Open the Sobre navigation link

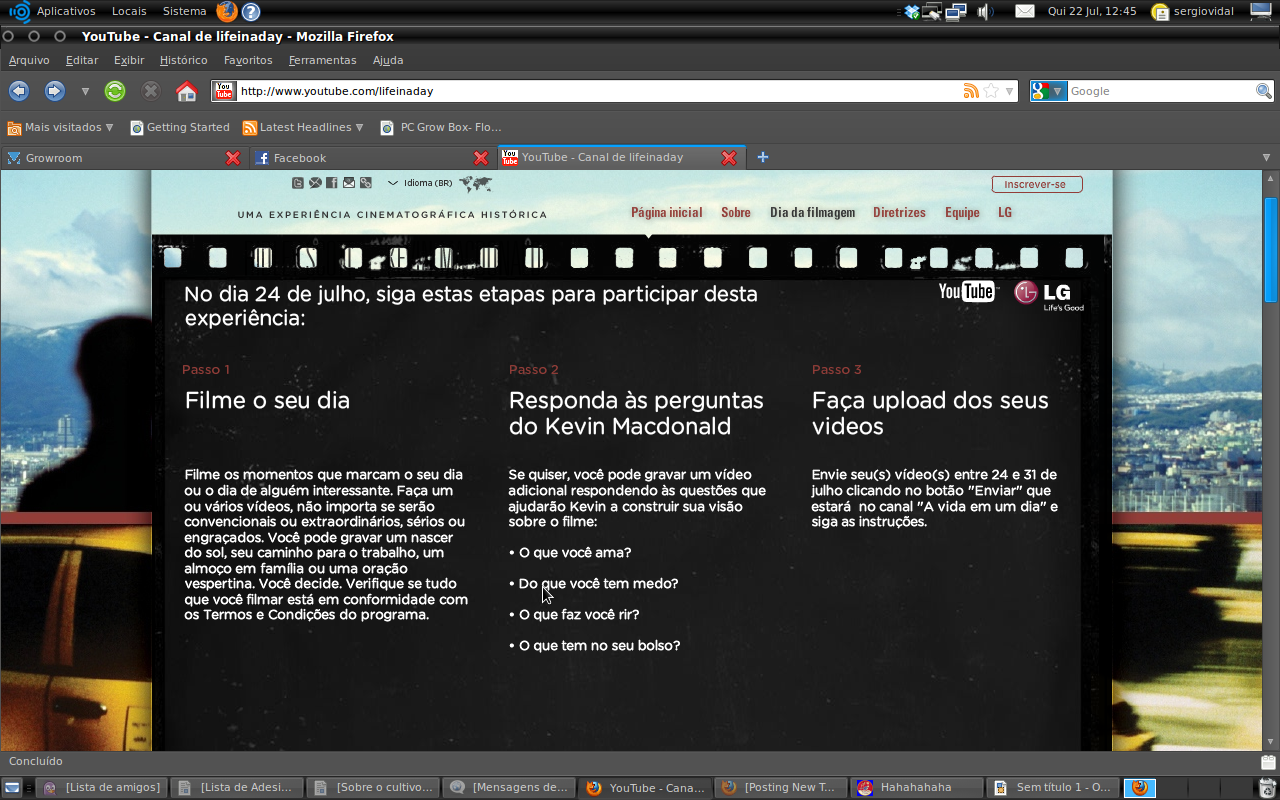coord(736,212)
